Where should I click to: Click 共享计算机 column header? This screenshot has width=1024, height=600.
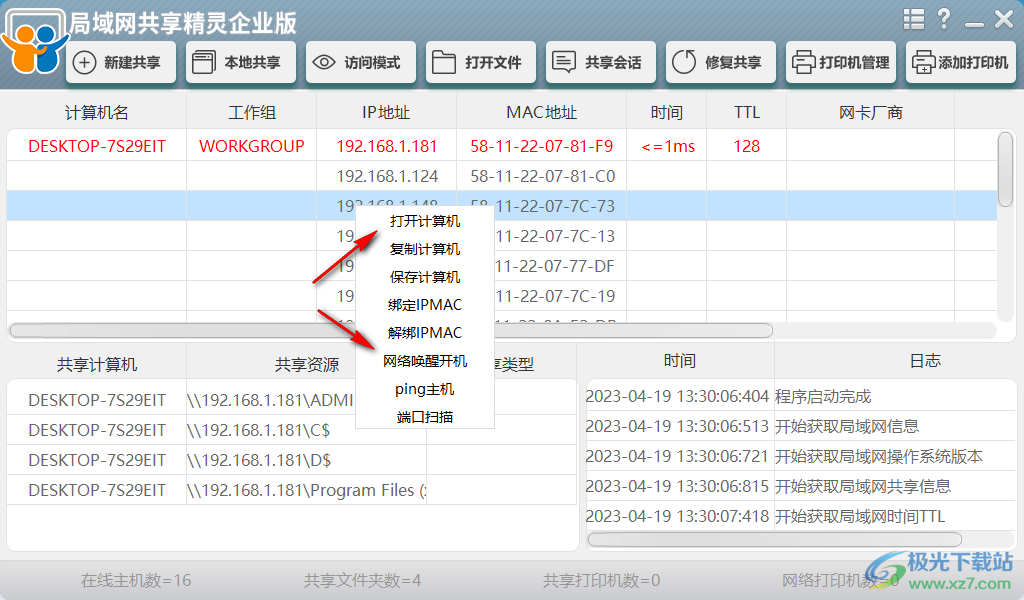point(97,364)
